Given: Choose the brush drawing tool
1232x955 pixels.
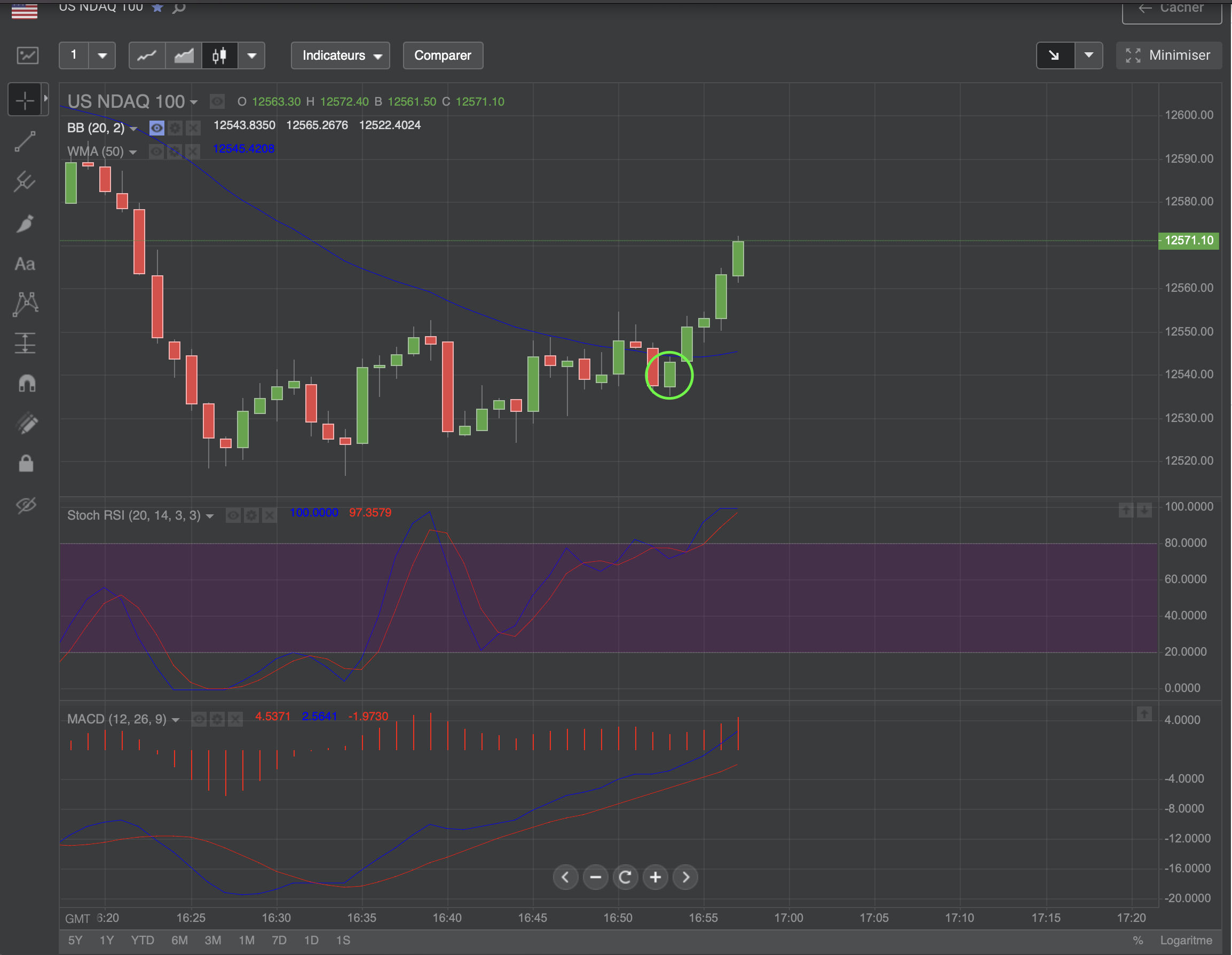Looking at the screenshot, I should (x=25, y=224).
